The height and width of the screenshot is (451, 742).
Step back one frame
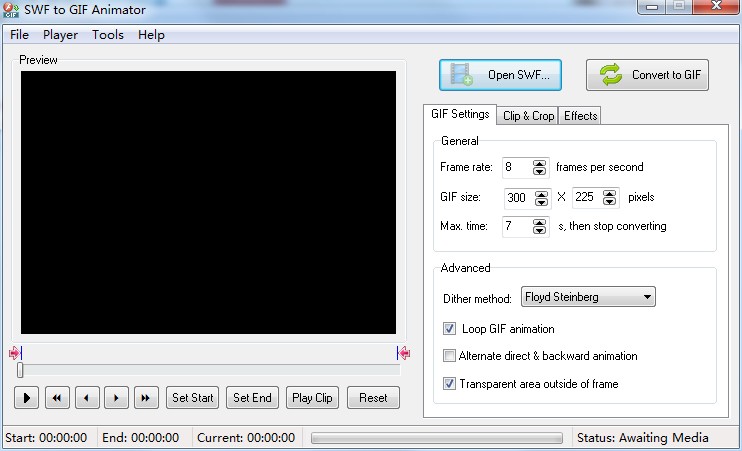tap(87, 398)
